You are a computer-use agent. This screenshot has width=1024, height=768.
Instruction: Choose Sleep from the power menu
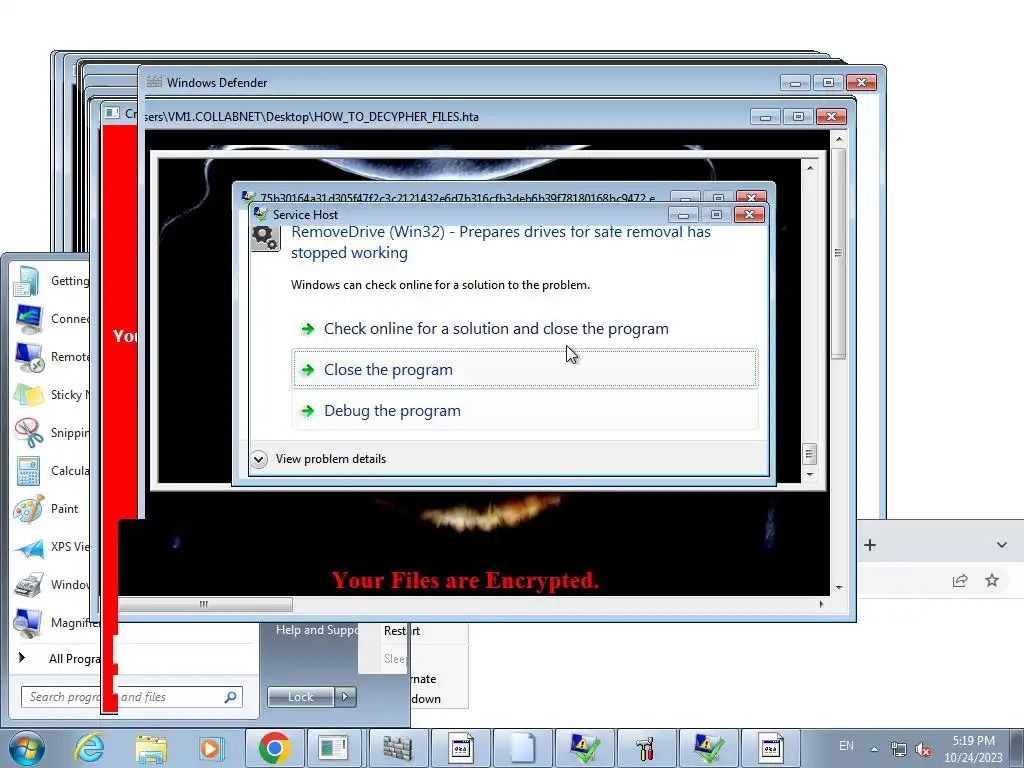pos(394,658)
